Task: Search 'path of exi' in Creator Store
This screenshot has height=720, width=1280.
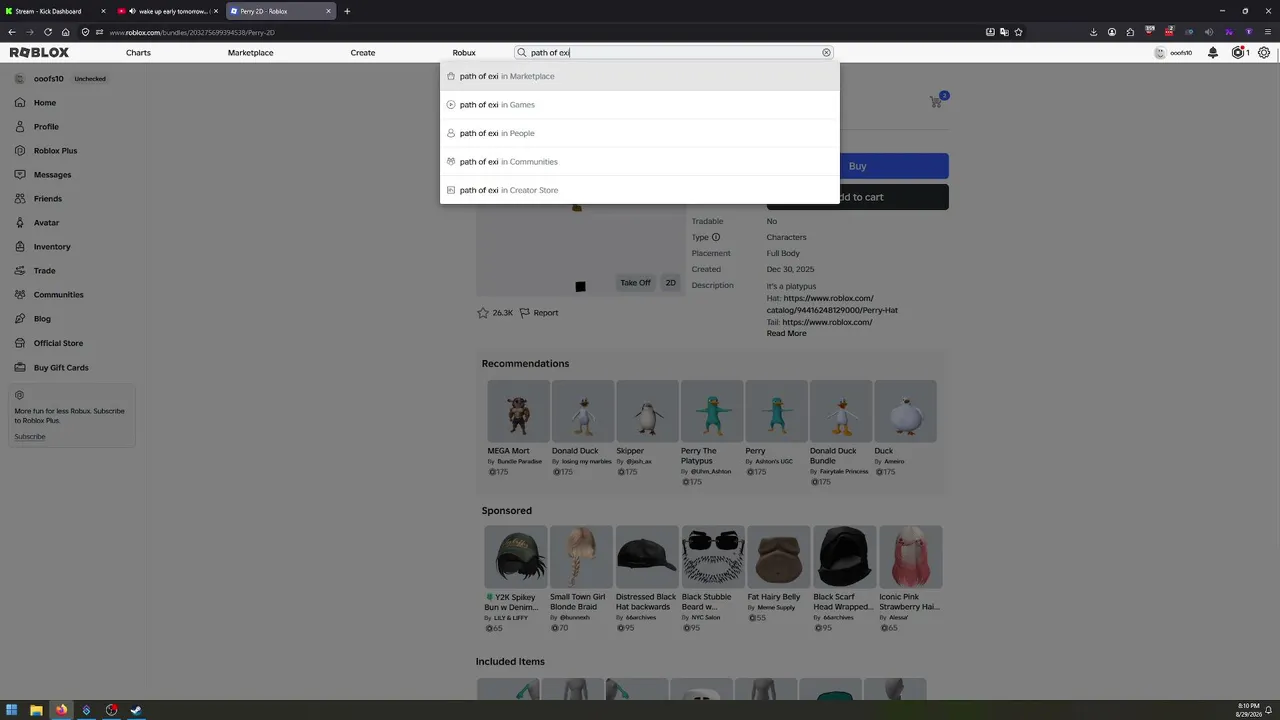Action: [640, 190]
